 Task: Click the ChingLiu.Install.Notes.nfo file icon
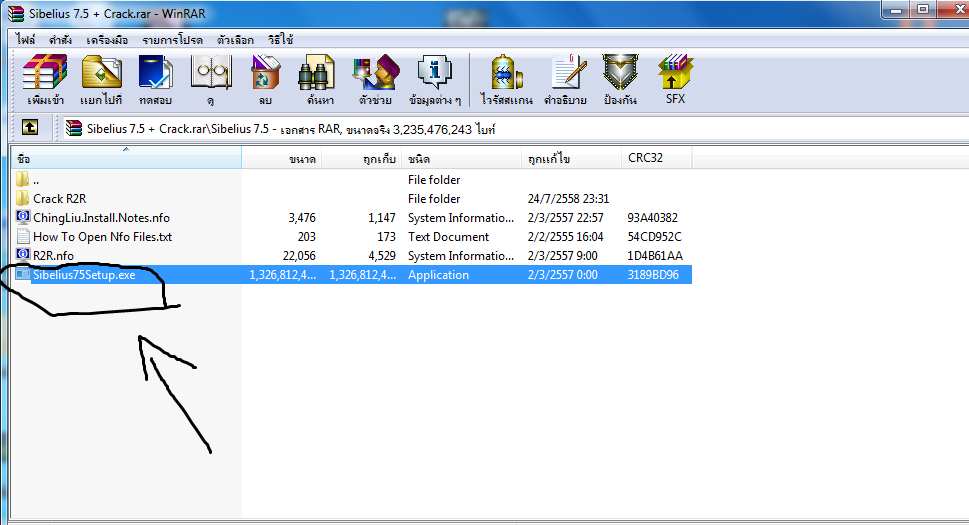pyautogui.click(x=23, y=217)
